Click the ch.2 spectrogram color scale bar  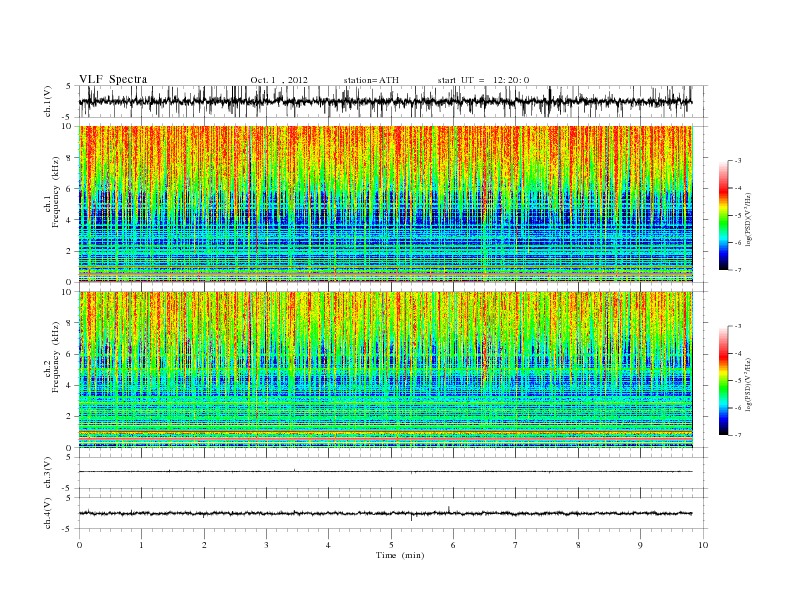(x=723, y=380)
